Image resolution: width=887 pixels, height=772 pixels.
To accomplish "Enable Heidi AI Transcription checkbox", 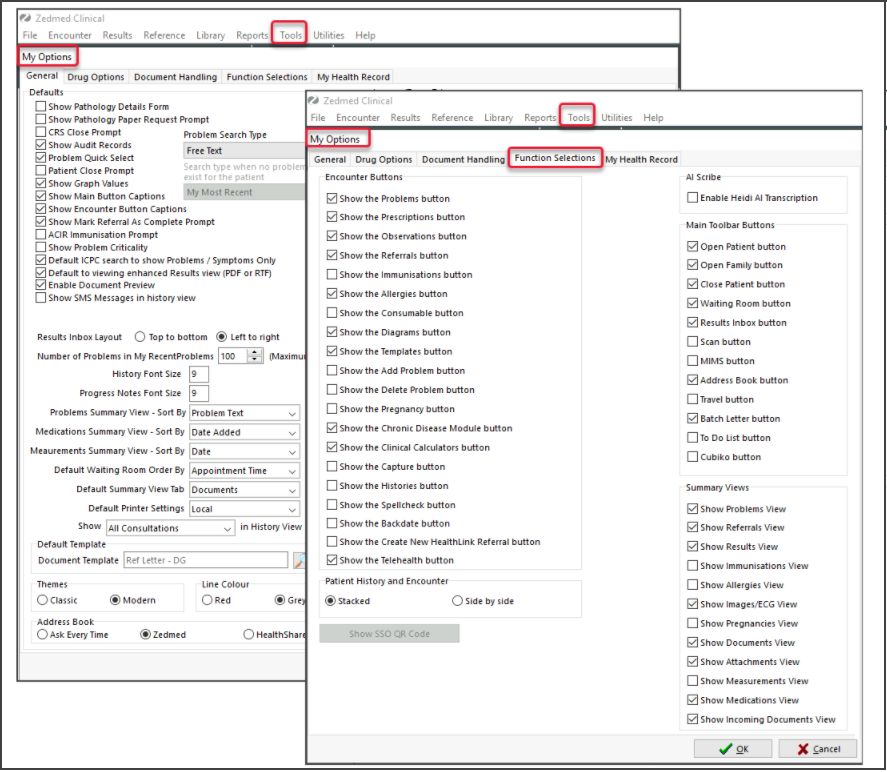I will [692, 197].
